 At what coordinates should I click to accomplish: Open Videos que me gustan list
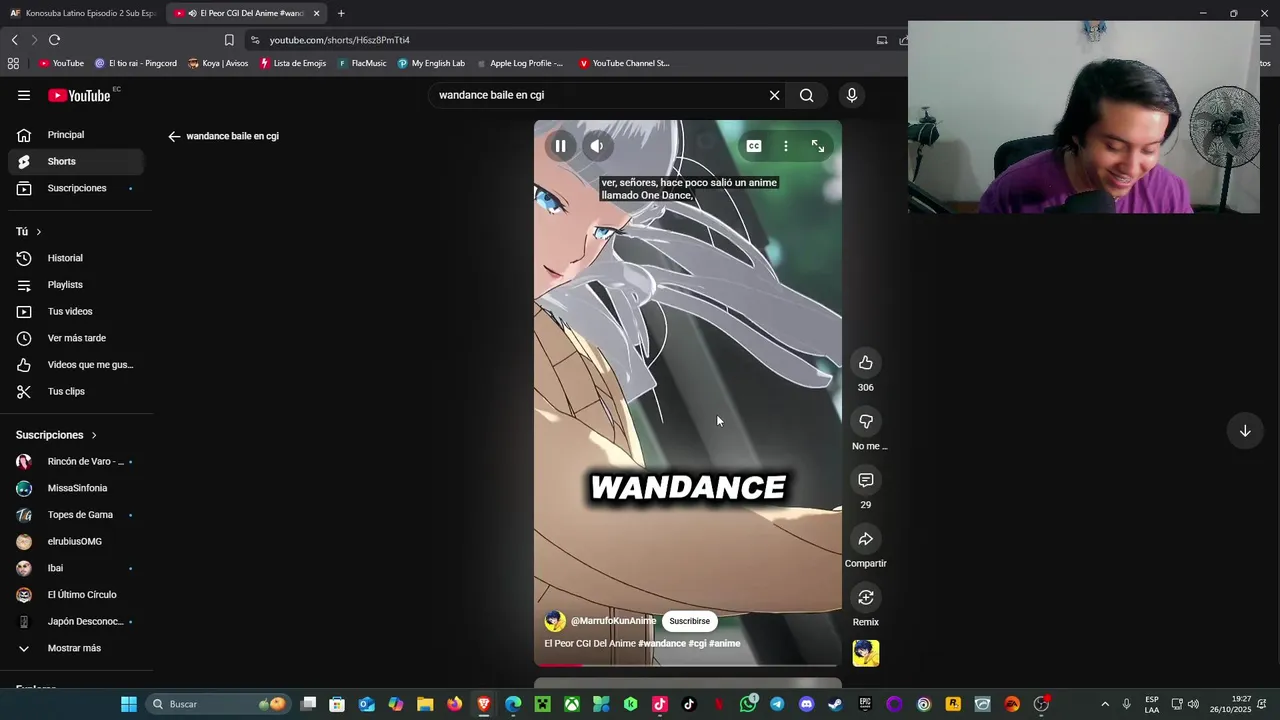click(75, 365)
